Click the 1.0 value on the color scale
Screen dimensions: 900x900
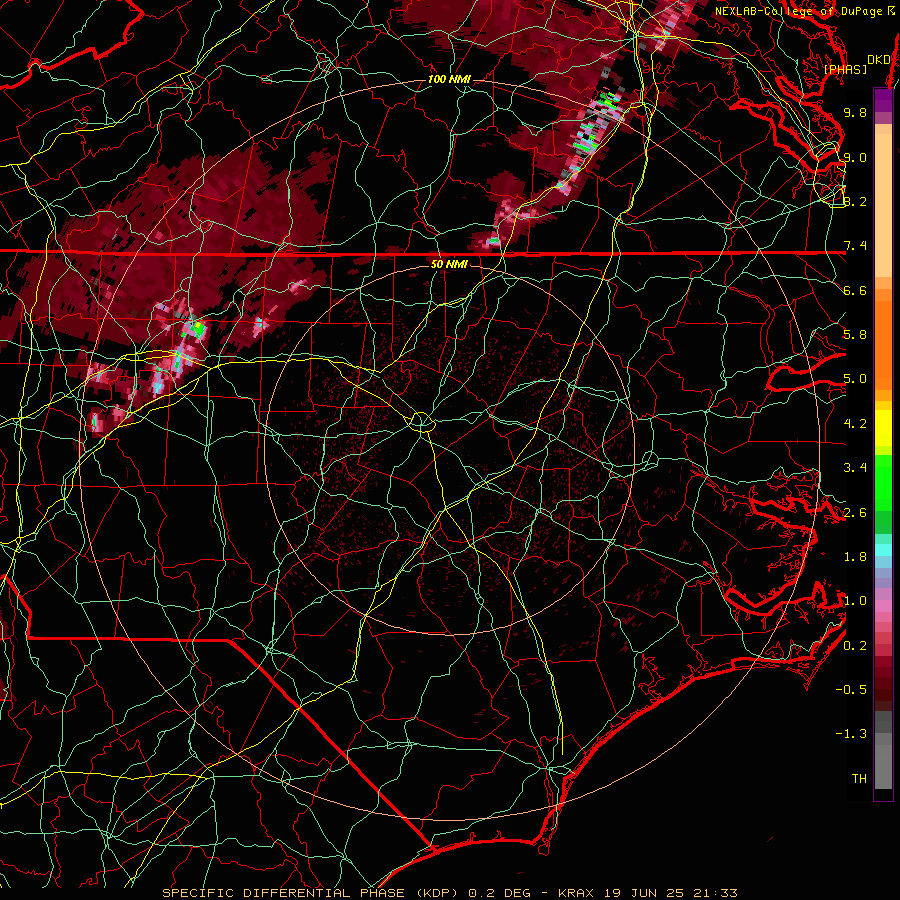pyautogui.click(x=855, y=601)
